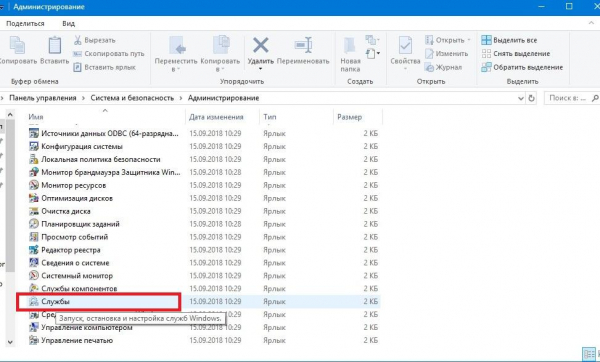The width and height of the screenshot is (600, 362).
Task: Click the Свойства icon
Action: coord(405,46)
